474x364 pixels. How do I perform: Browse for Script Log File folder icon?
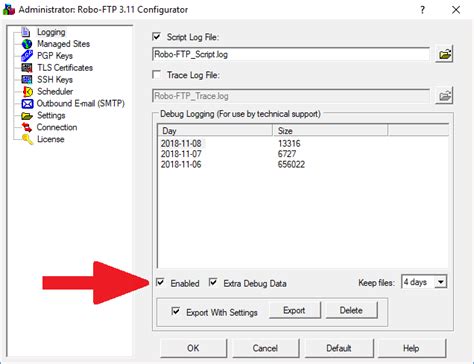[x=444, y=54]
